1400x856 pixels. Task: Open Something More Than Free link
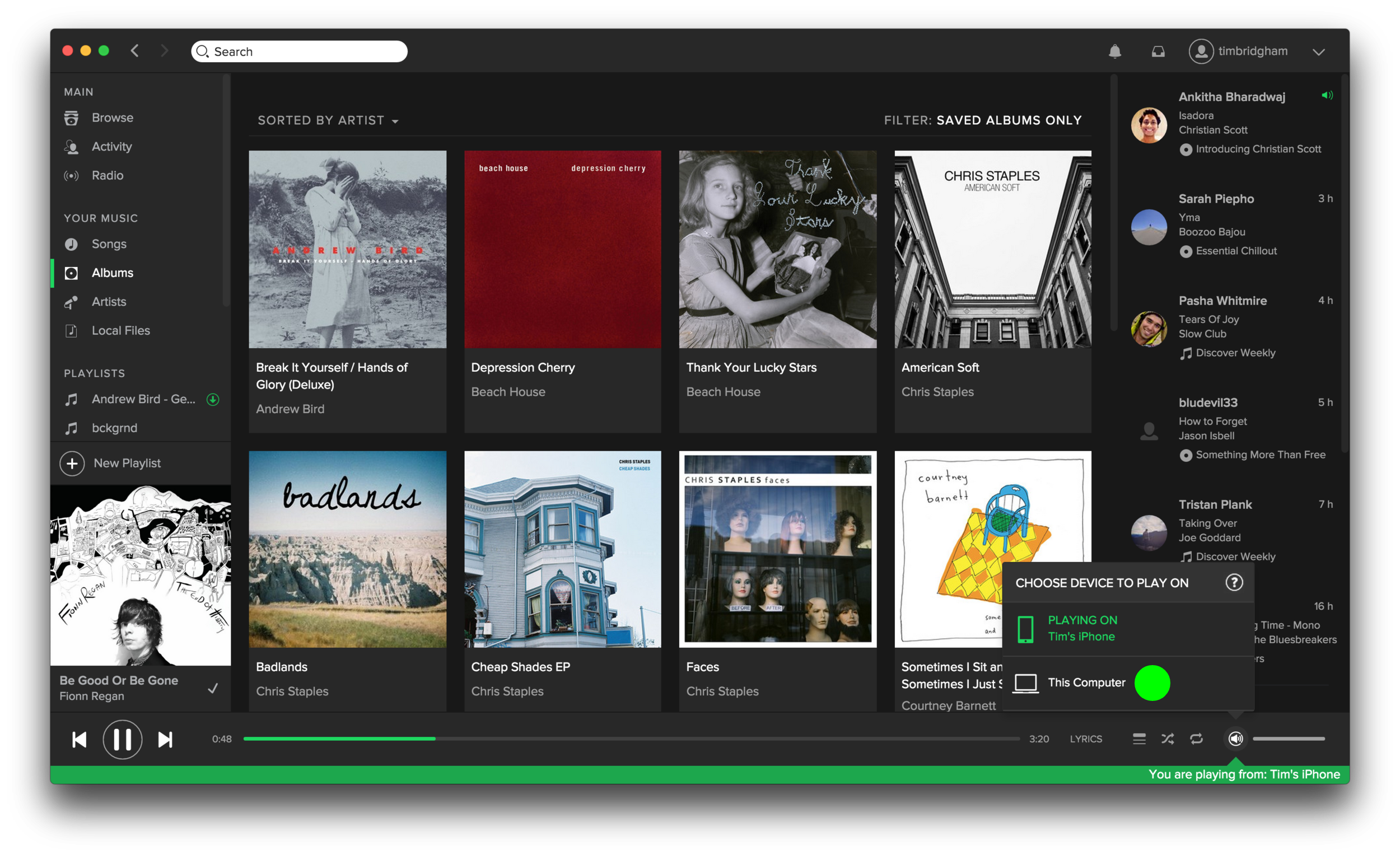coord(1260,455)
